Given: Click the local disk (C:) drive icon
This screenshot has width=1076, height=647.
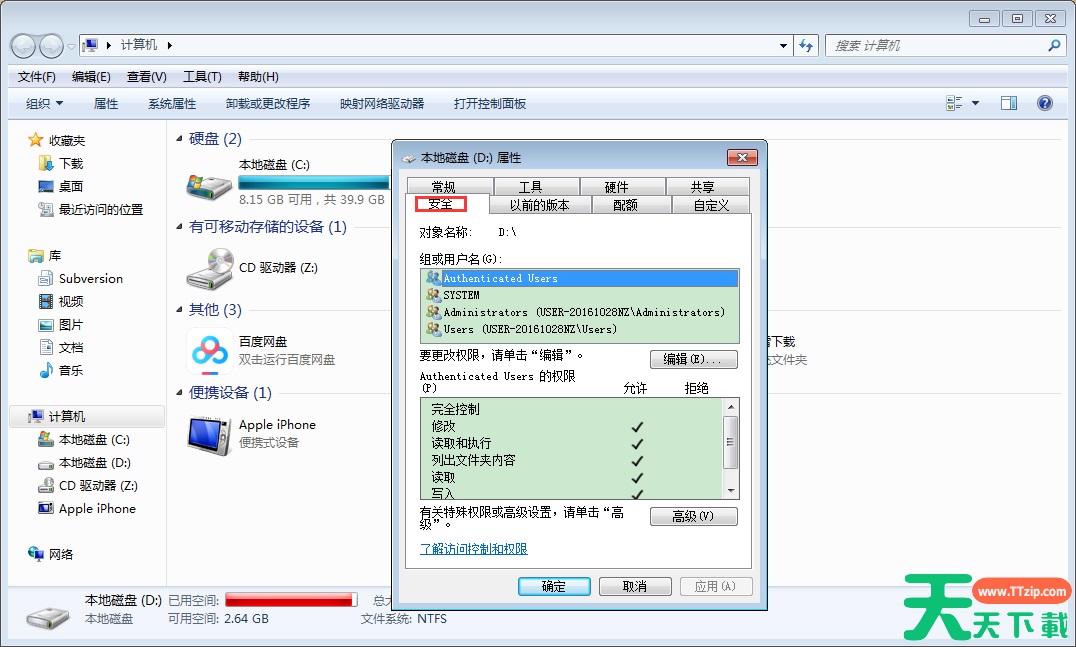Looking at the screenshot, I should pos(209,185).
